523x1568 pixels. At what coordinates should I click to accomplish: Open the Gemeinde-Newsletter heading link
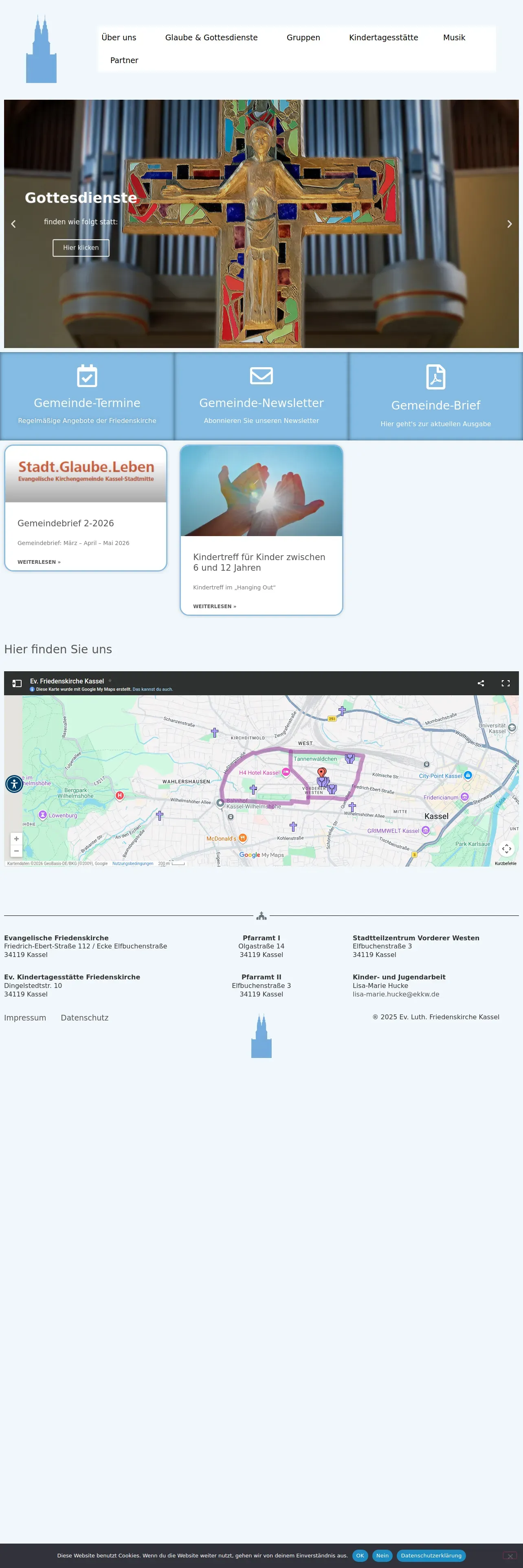(261, 403)
